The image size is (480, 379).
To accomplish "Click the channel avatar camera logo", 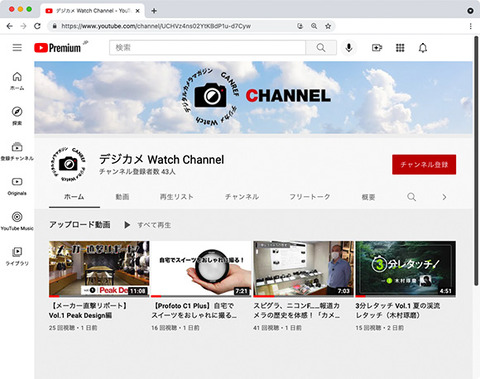I will coord(68,164).
